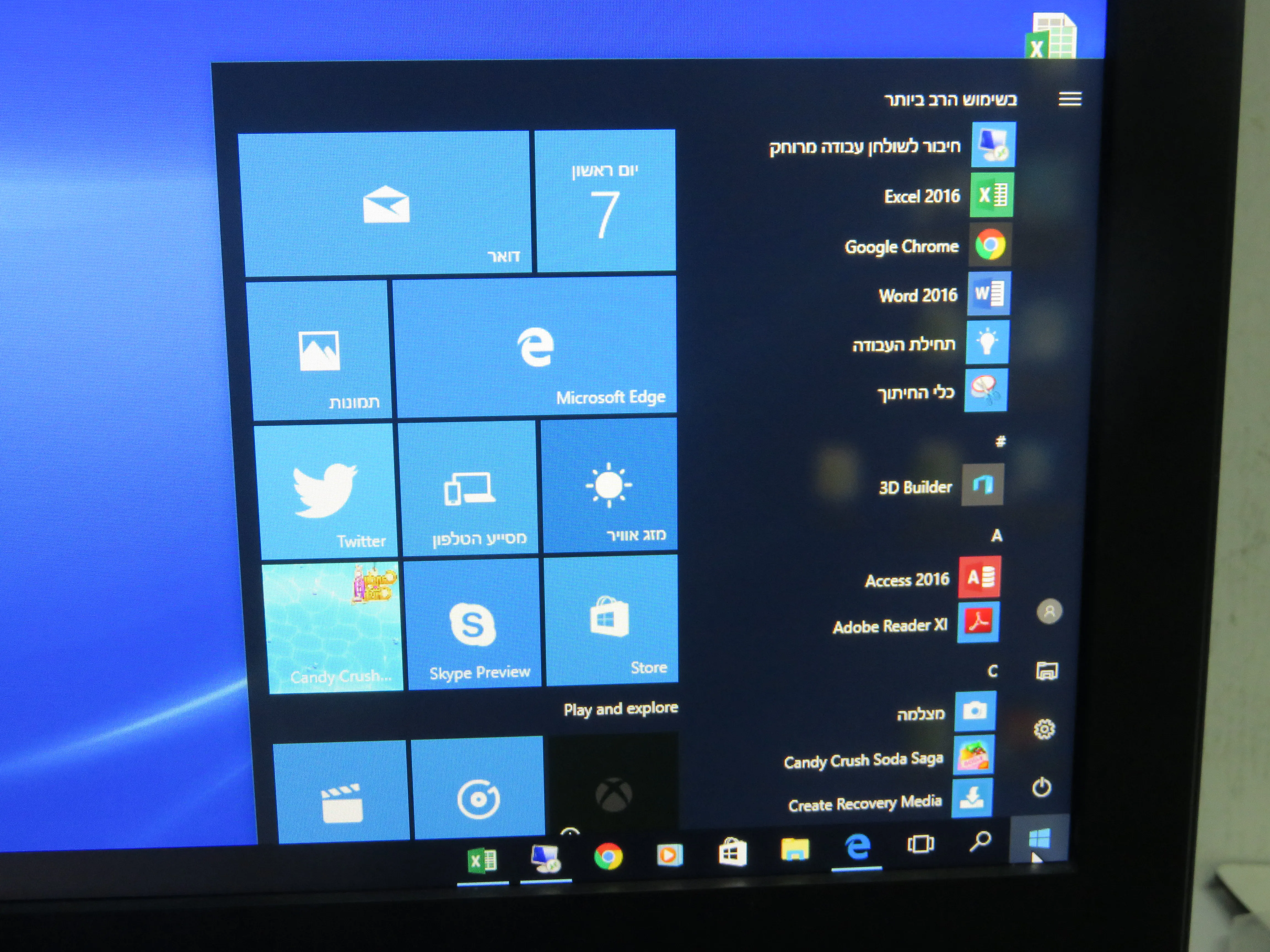Viewport: 1270px width, 952px height.
Task: Open Settings gear in Start menu
Action: (x=1044, y=729)
